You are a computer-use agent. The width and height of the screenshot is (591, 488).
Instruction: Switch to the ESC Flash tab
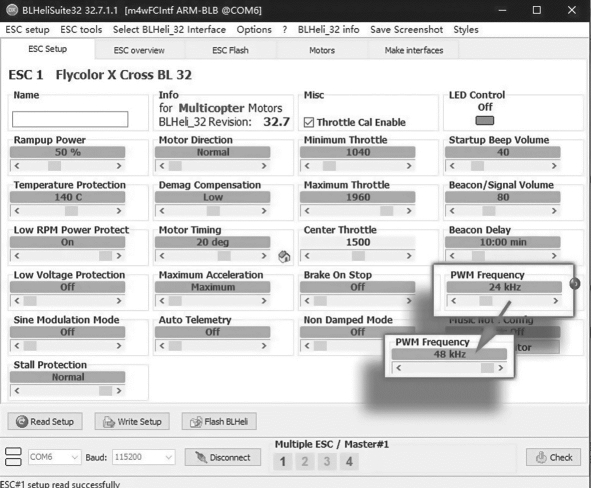(230, 50)
